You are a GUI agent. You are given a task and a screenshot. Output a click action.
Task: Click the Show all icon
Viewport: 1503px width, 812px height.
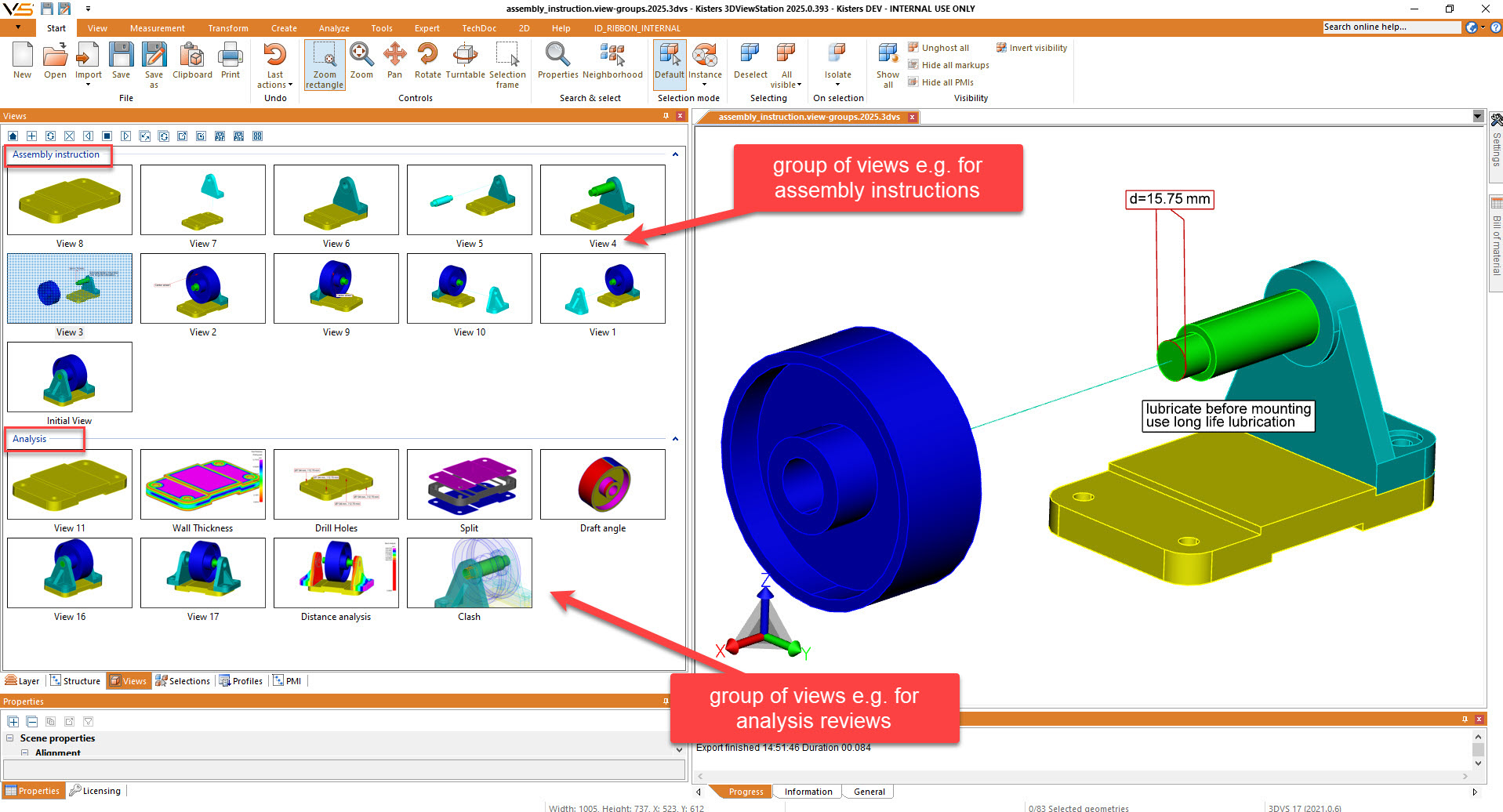(888, 65)
